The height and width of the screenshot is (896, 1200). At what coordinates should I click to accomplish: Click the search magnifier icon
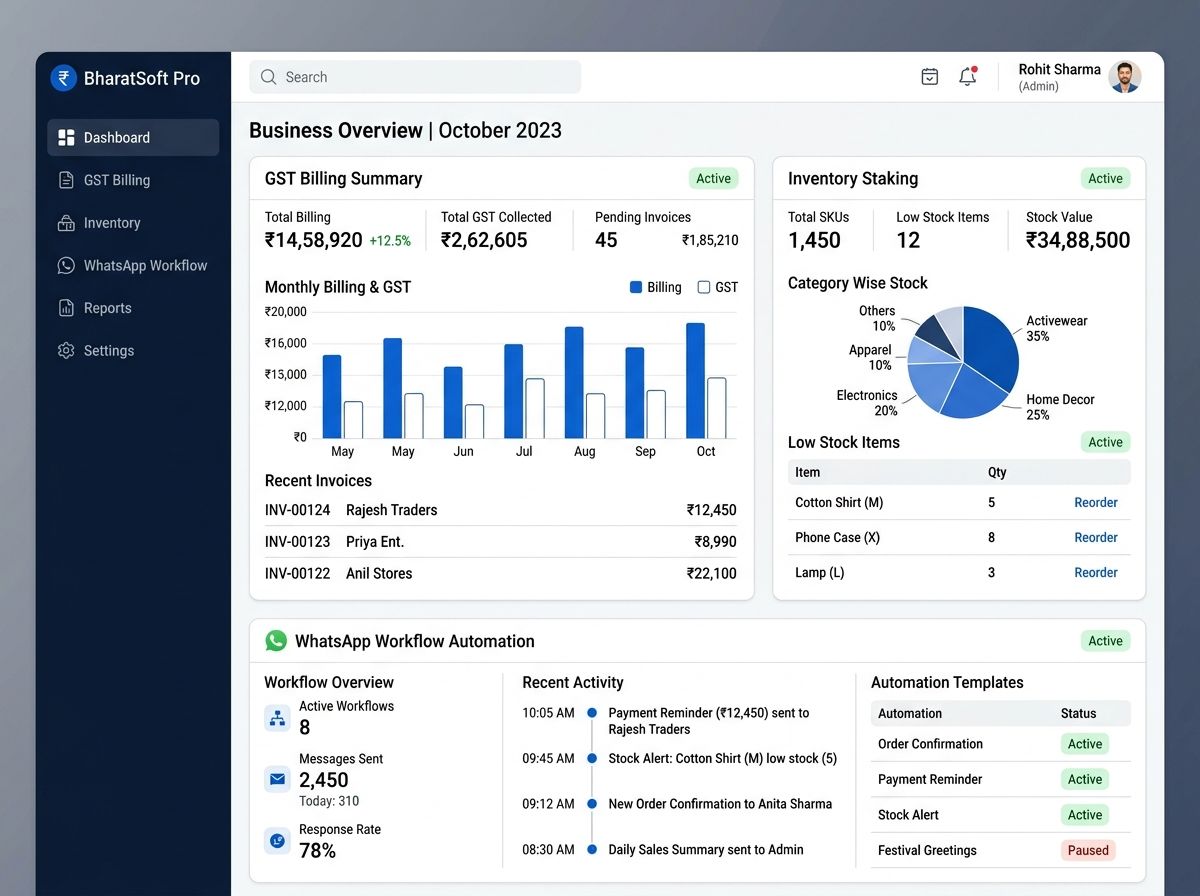pos(268,77)
